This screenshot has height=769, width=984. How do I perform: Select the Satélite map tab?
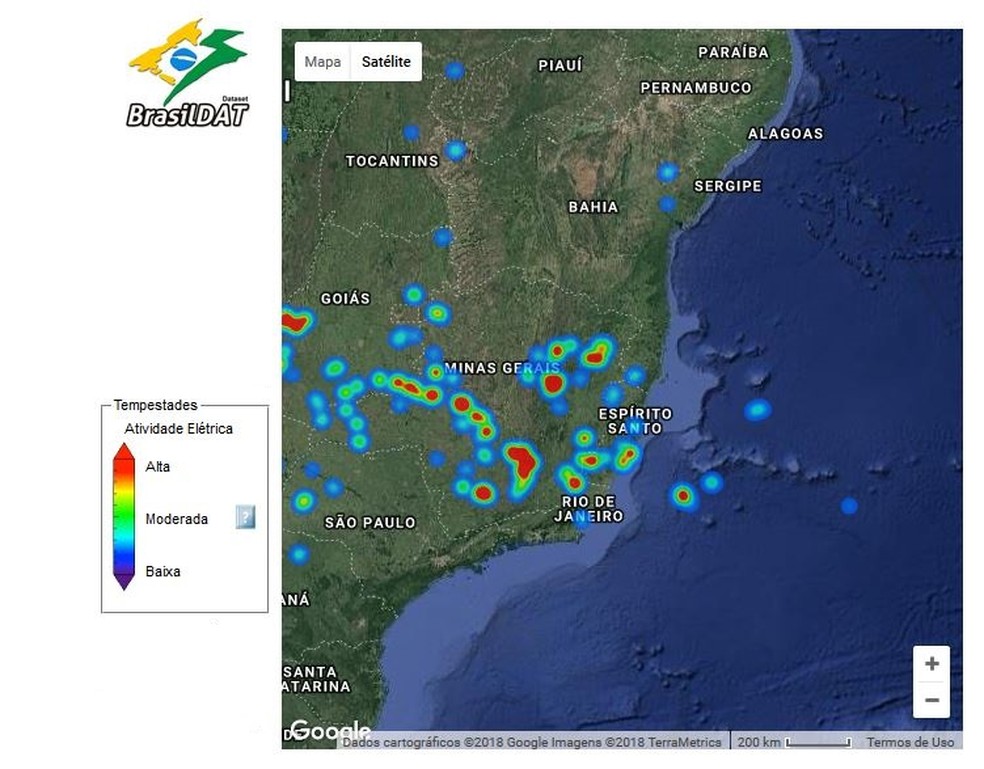[386, 62]
